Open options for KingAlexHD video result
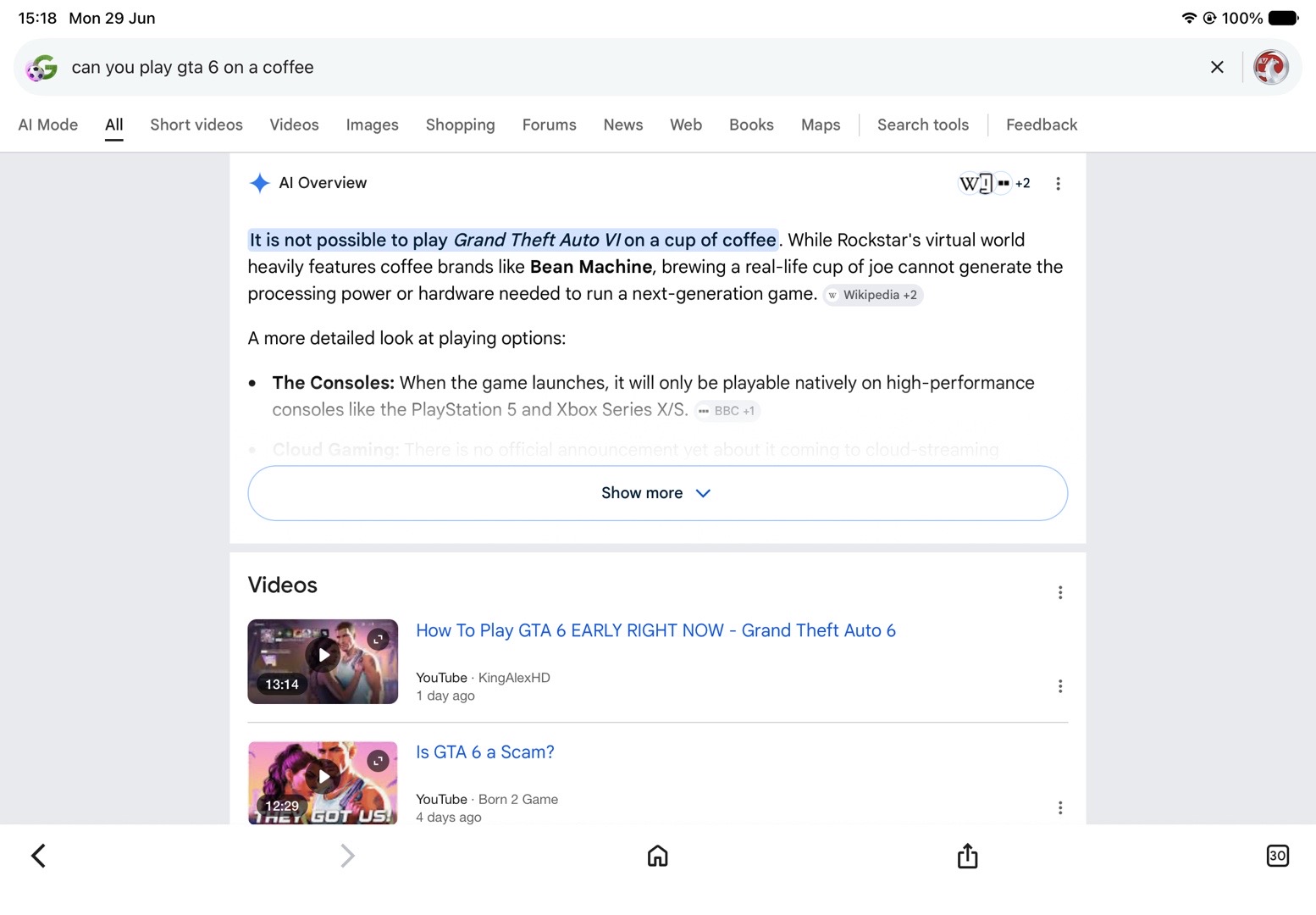Image resolution: width=1316 pixels, height=915 pixels. pyautogui.click(x=1059, y=686)
